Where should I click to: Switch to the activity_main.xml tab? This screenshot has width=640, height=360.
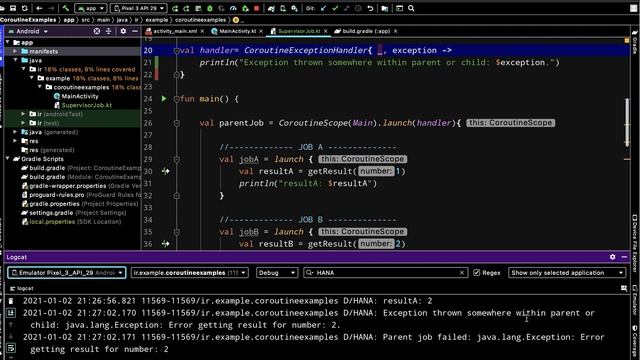(175, 31)
